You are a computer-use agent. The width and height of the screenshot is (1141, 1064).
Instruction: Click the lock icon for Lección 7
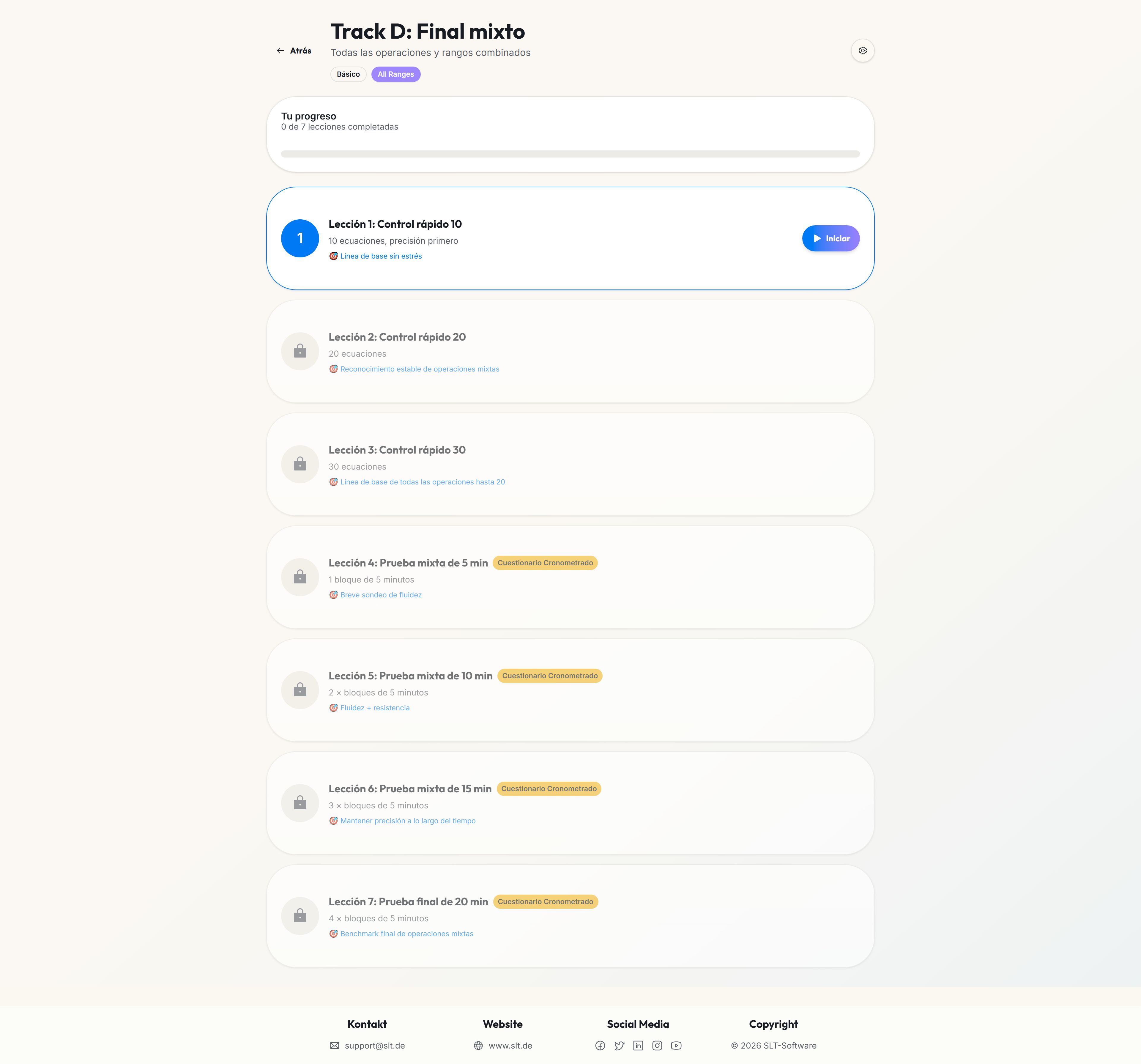(x=300, y=916)
